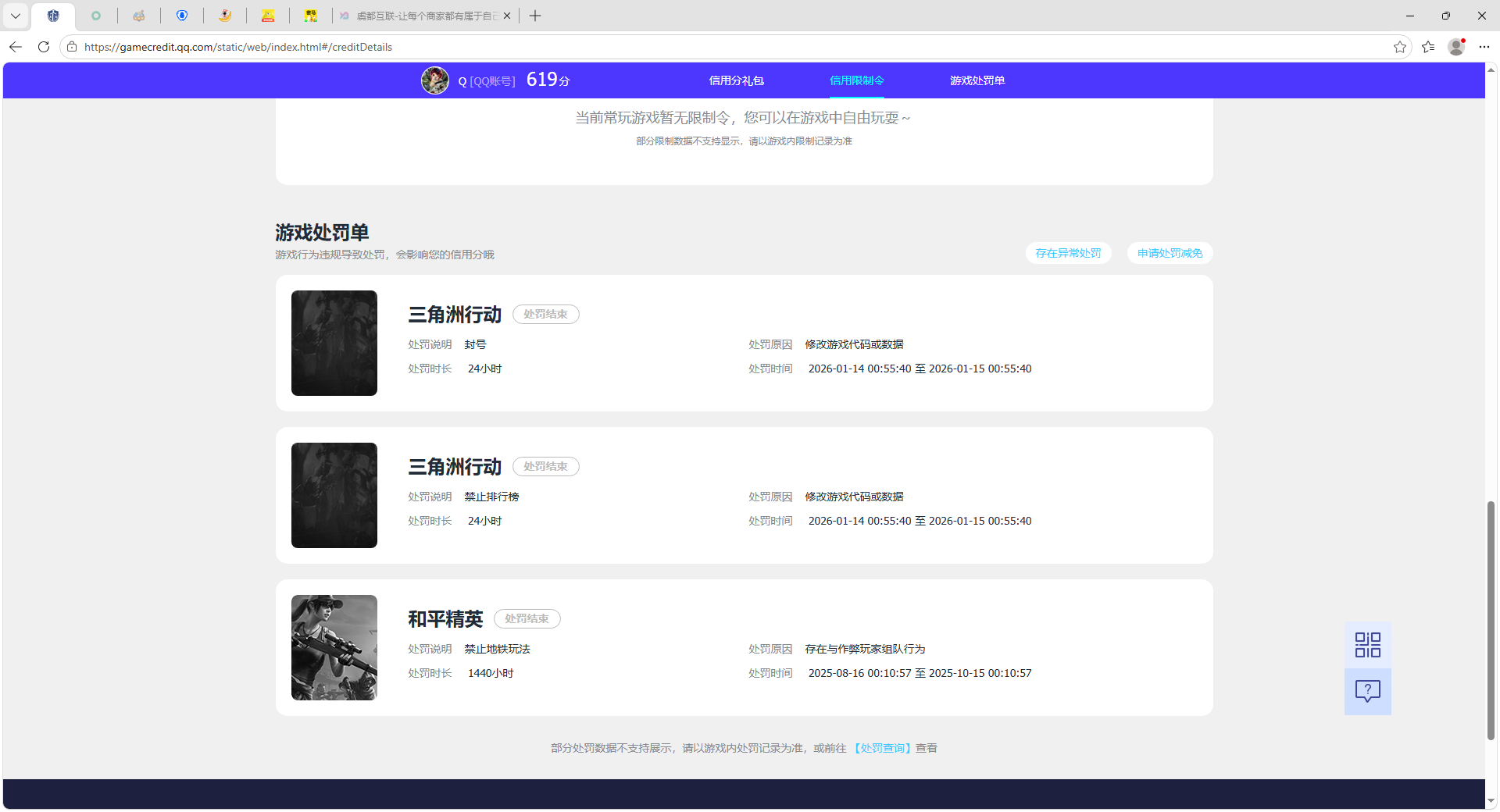The image size is (1500, 812).
Task: Open the tab search dropdown arrow
Action: coord(16,16)
